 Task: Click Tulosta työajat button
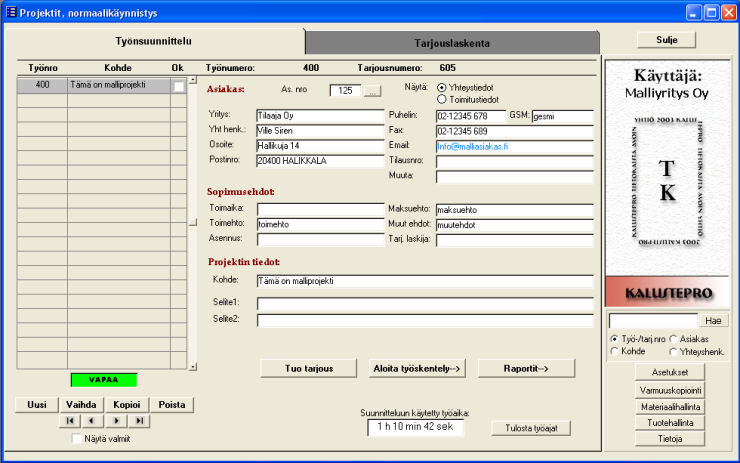[531, 428]
